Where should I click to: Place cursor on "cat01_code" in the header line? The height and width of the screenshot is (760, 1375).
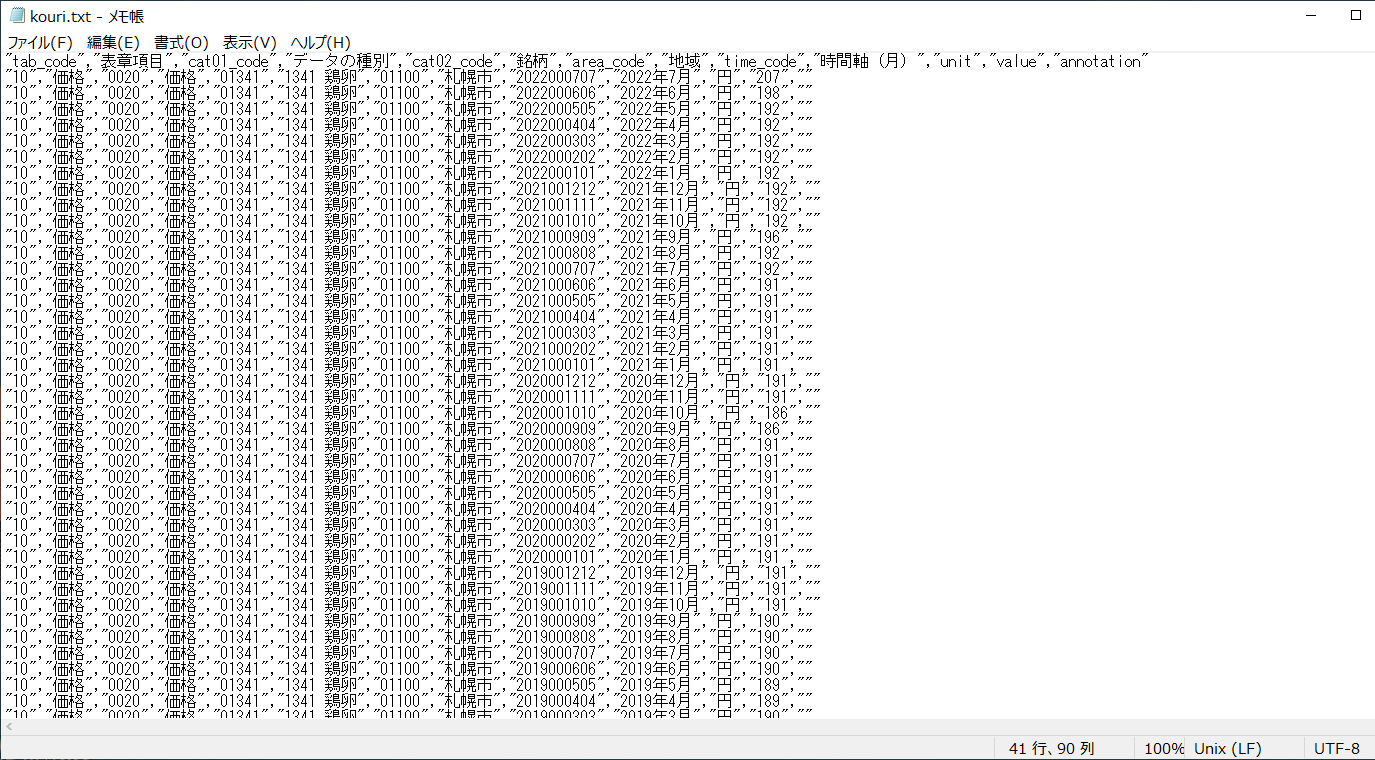click(230, 62)
